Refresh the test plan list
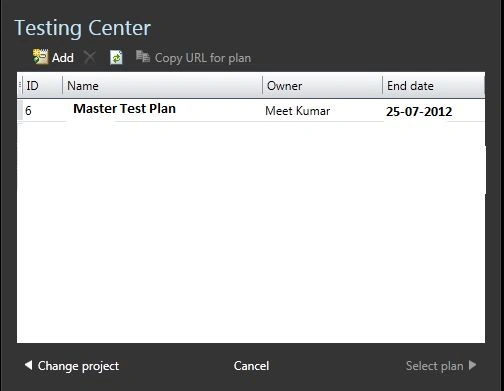 (x=116, y=58)
